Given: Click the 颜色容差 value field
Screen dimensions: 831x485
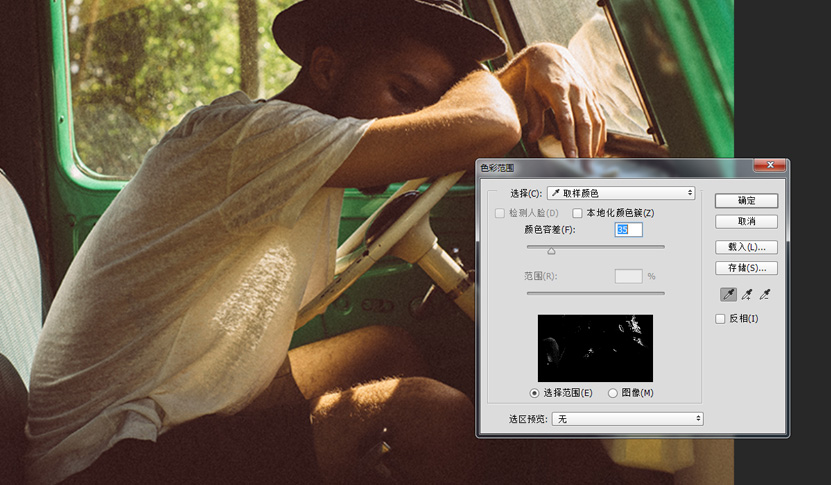Looking at the screenshot, I should (629, 230).
